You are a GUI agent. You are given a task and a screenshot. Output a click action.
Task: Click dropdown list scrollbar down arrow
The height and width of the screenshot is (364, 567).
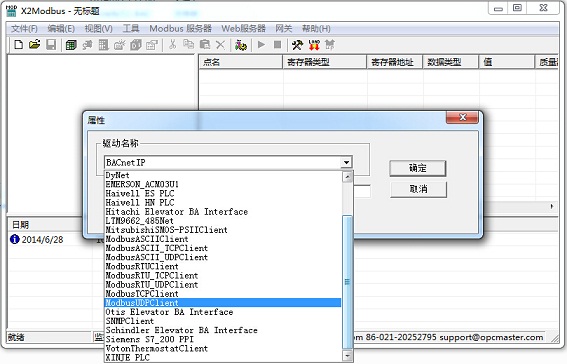(x=347, y=356)
